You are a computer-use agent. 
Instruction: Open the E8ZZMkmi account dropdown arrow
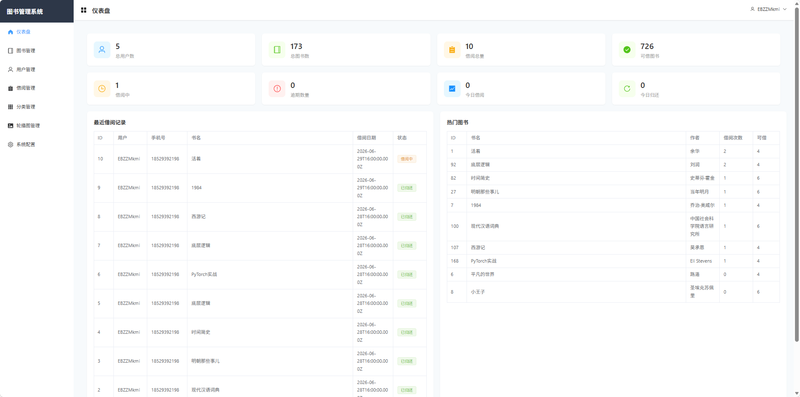(784, 9)
